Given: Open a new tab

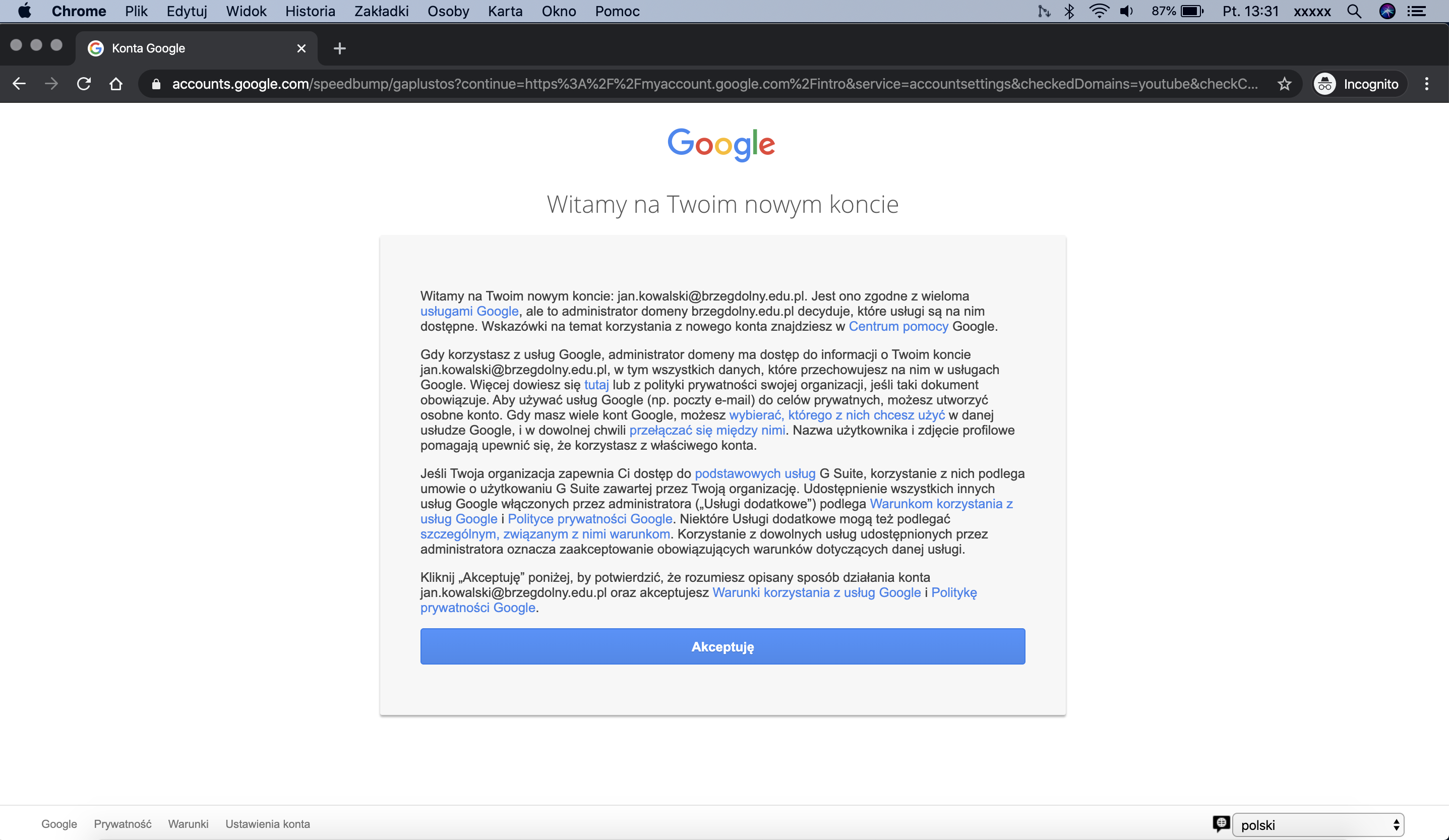Looking at the screenshot, I should 340,48.
